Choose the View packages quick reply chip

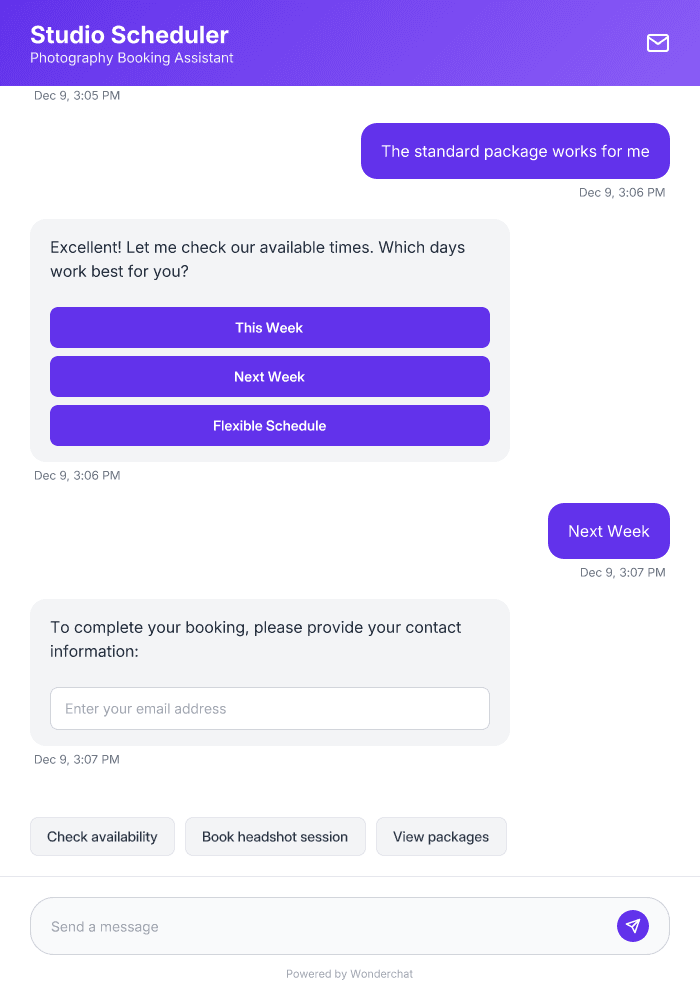(441, 836)
